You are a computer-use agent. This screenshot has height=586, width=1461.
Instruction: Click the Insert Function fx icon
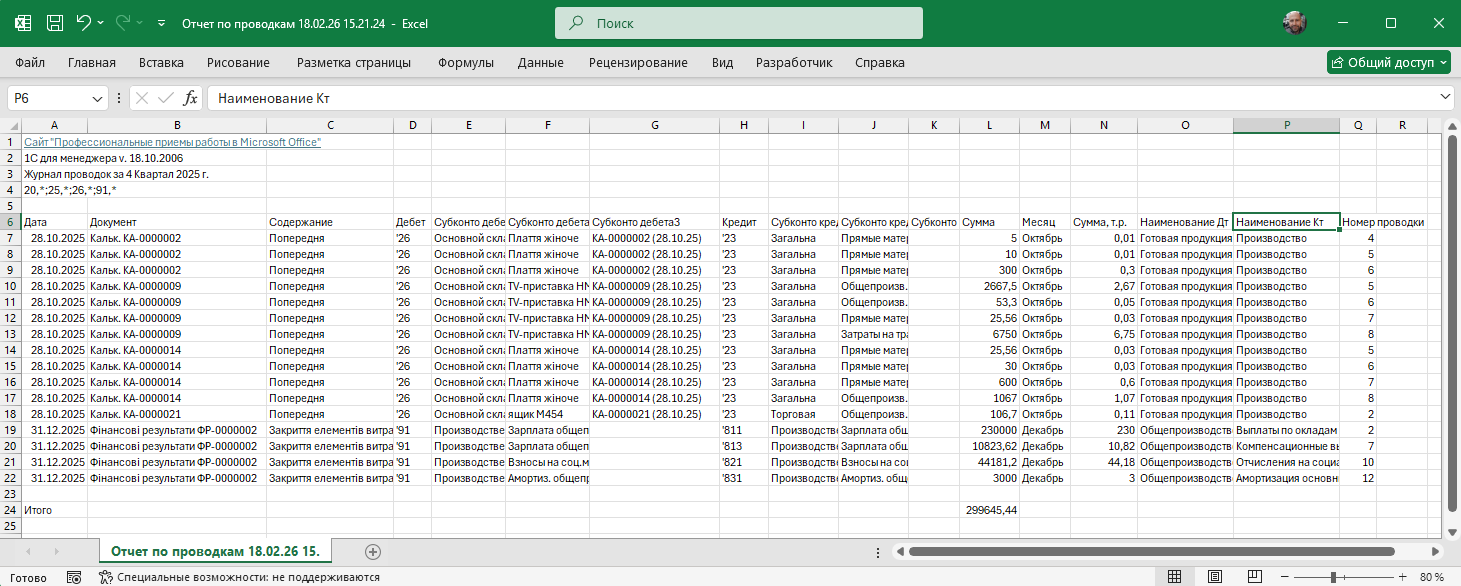(x=190, y=98)
